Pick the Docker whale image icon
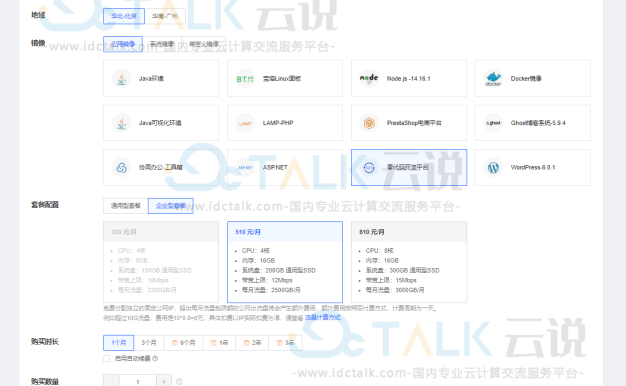The height and width of the screenshot is (386, 626). (493, 78)
